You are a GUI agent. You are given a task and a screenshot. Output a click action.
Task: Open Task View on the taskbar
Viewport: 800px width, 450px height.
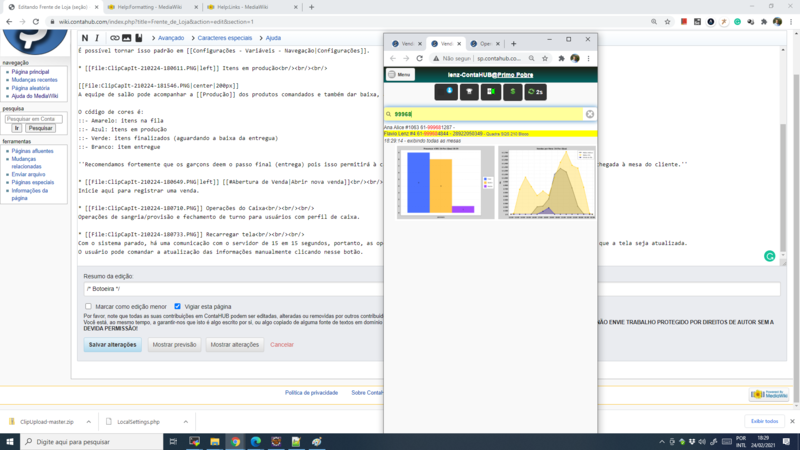[x=173, y=442]
